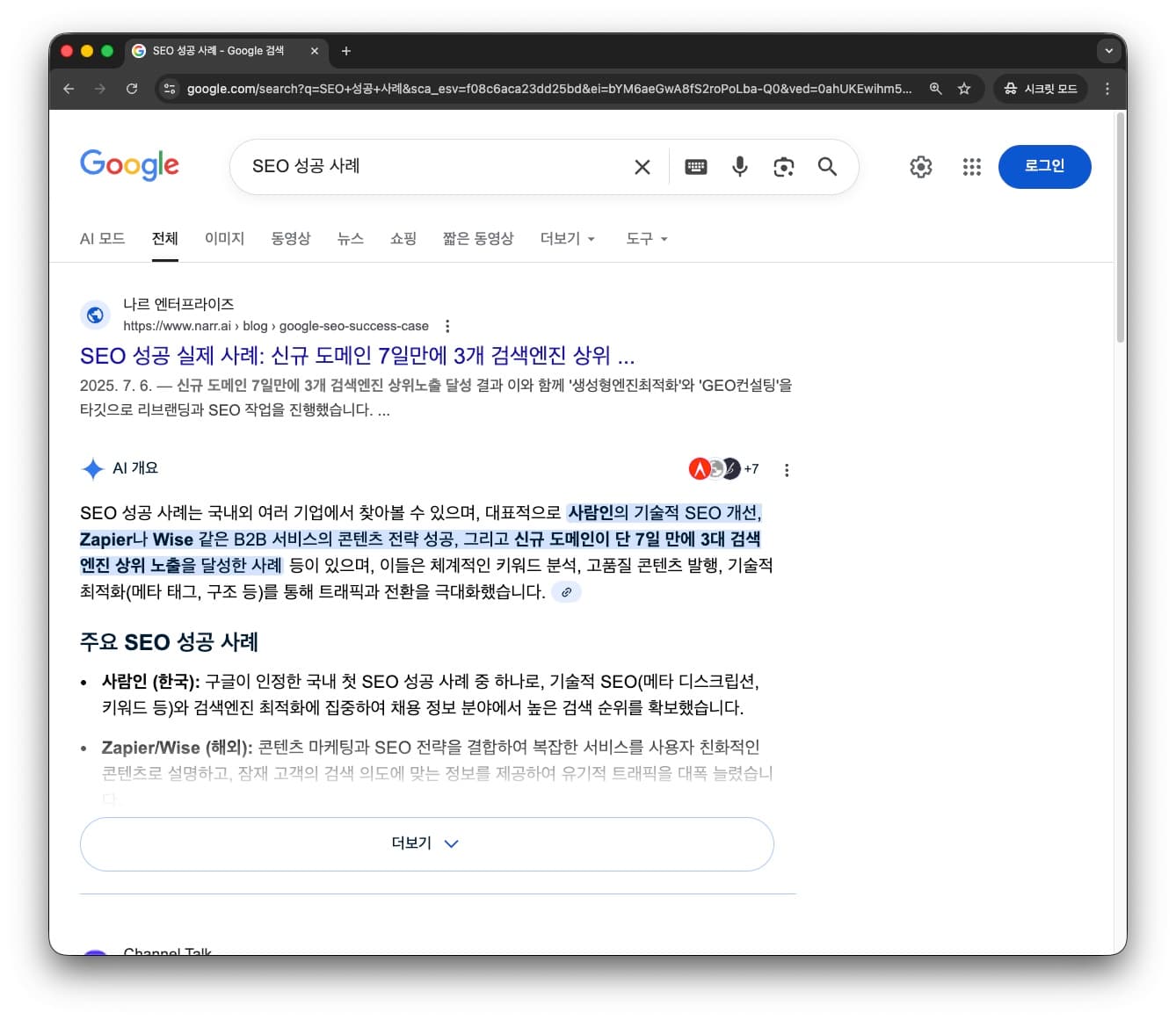Switch to the 뉴스 tab

[350, 238]
